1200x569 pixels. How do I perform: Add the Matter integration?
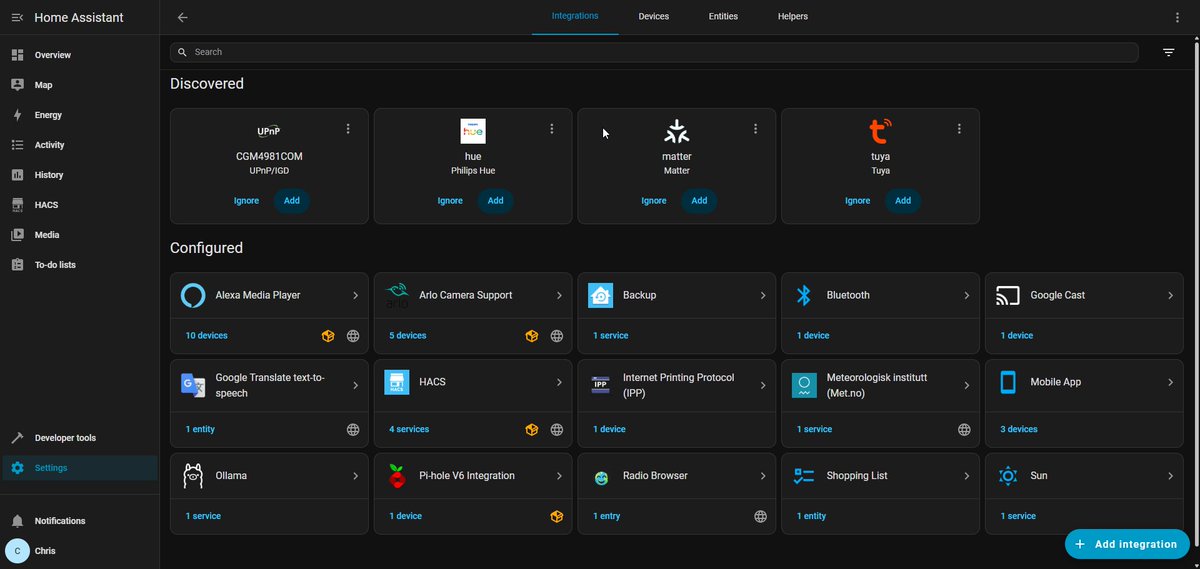pos(699,201)
